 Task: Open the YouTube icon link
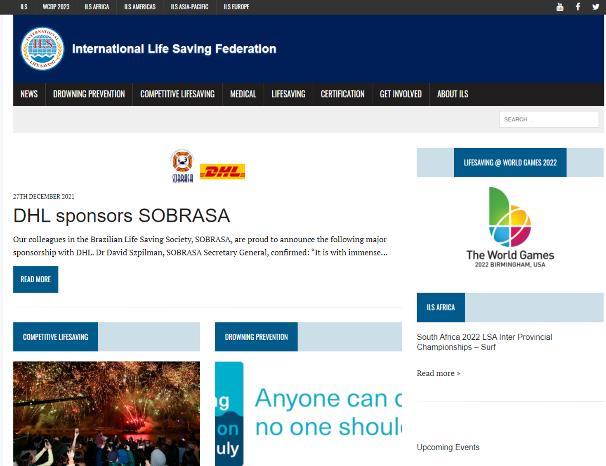(559, 7)
